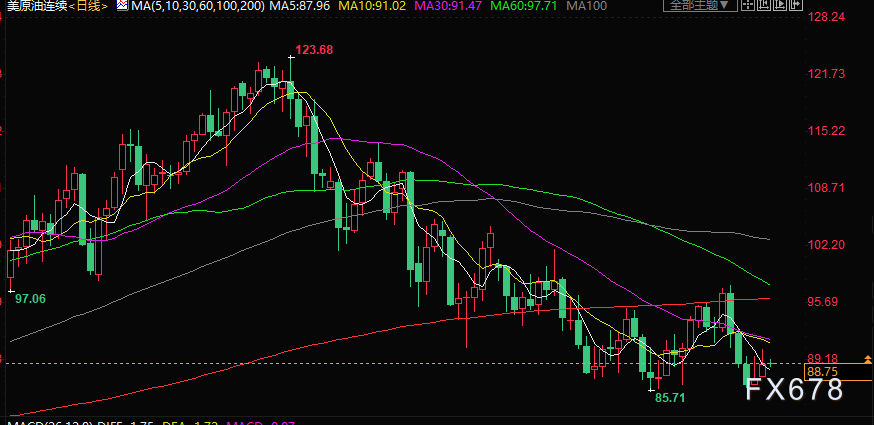Click the MA60:97.71 value
Screen dimensions: 874x425
pyautogui.click(x=525, y=7)
